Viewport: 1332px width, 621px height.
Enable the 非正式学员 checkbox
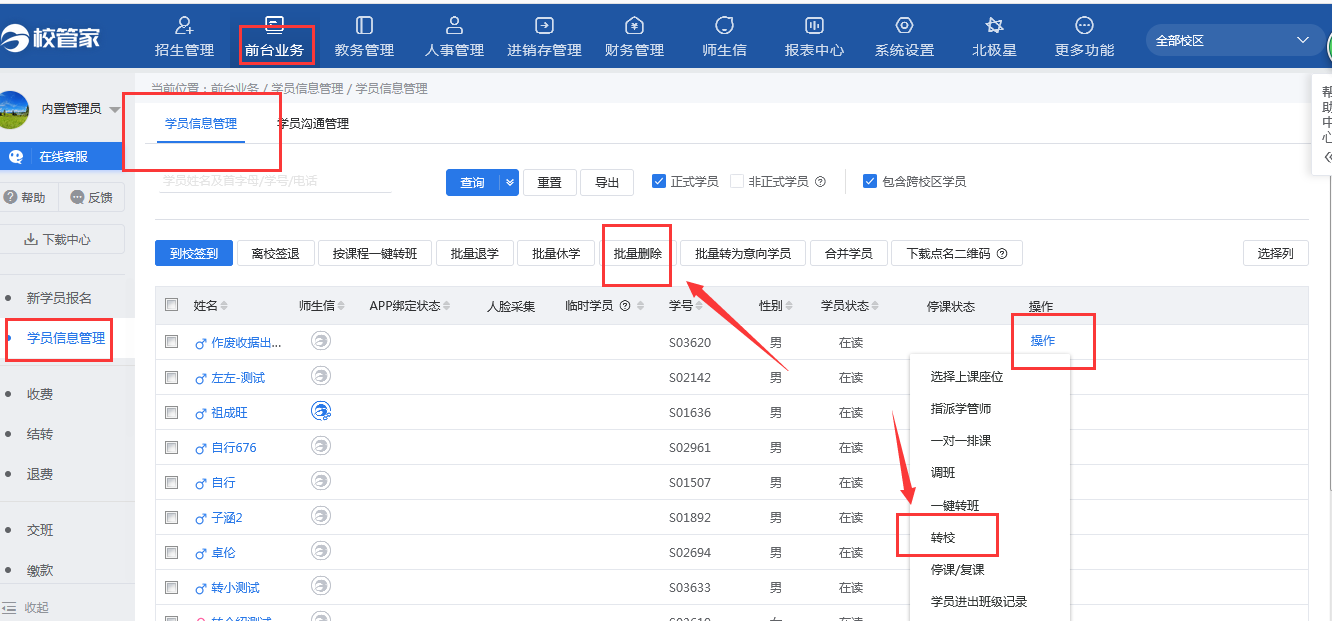[x=737, y=181]
